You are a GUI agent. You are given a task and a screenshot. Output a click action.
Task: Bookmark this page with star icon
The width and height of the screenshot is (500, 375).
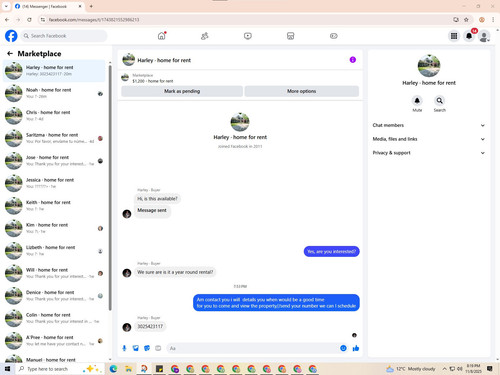(466, 20)
